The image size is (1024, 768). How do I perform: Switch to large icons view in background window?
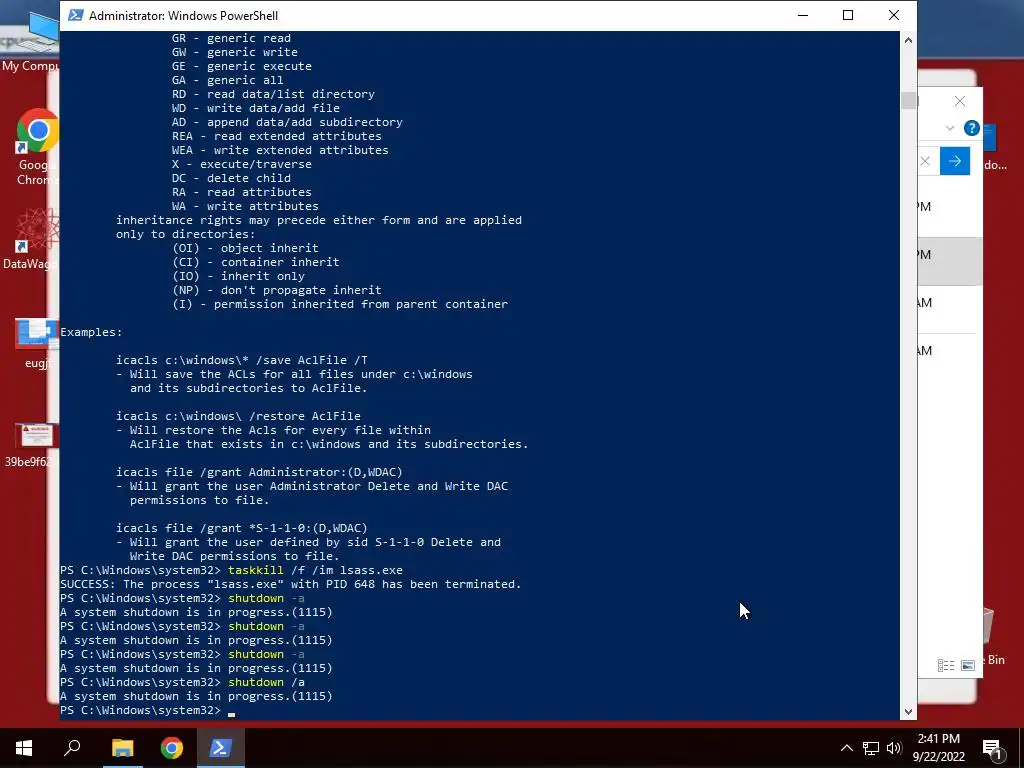[x=968, y=665]
